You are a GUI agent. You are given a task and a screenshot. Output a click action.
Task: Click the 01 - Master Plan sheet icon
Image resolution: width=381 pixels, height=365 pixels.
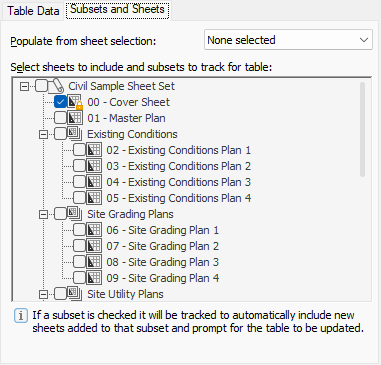[x=75, y=118]
